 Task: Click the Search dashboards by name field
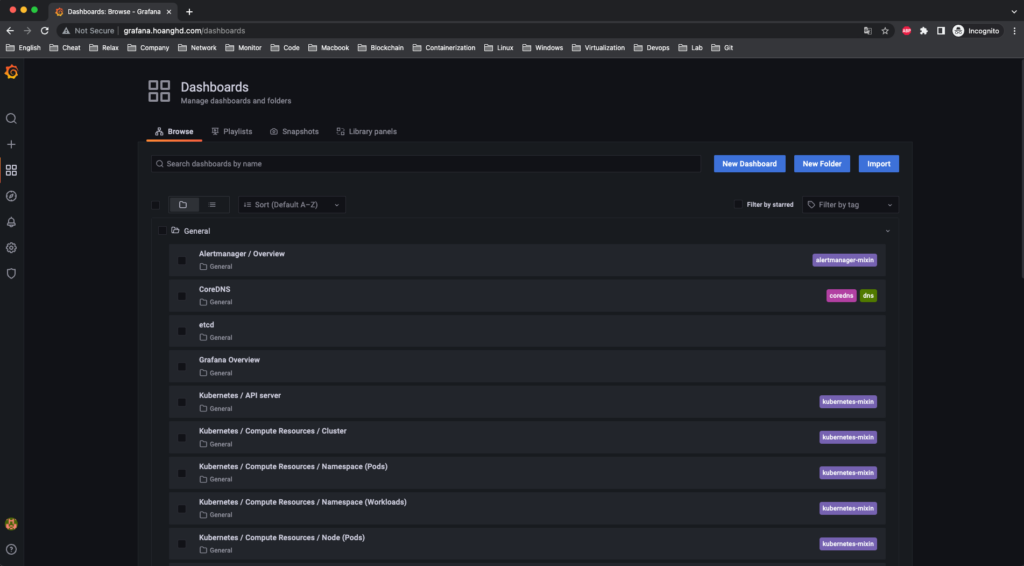pos(426,164)
